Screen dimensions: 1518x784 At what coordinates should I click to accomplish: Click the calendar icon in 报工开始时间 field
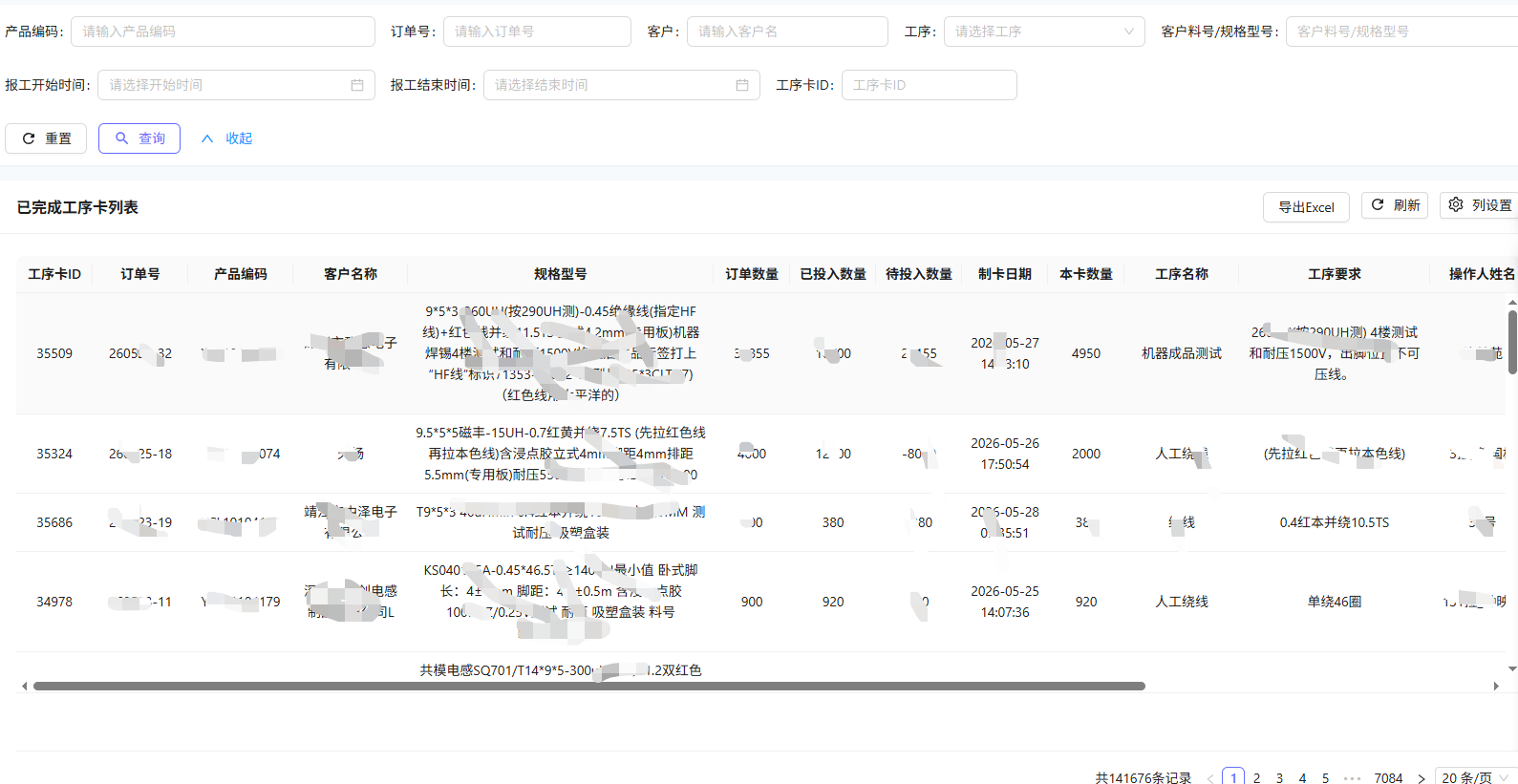pos(357,85)
